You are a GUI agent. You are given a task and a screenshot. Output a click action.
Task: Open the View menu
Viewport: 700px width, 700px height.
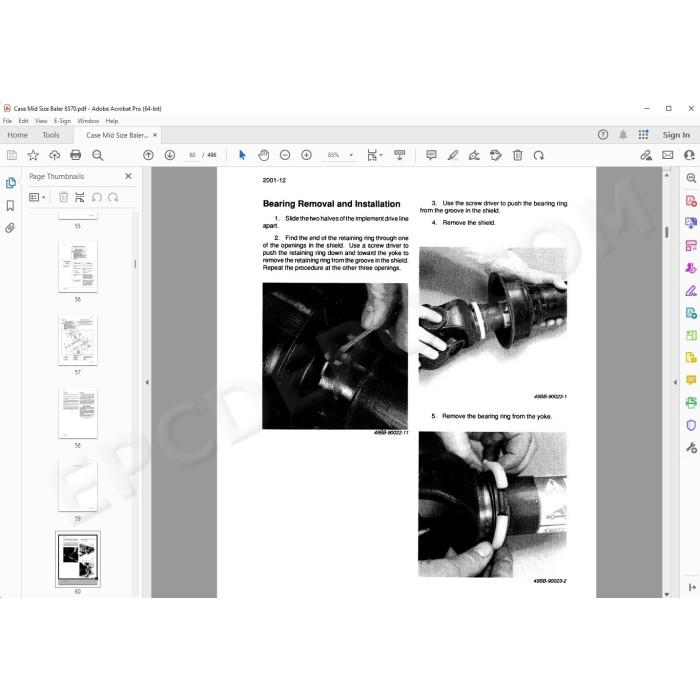pos(41,121)
